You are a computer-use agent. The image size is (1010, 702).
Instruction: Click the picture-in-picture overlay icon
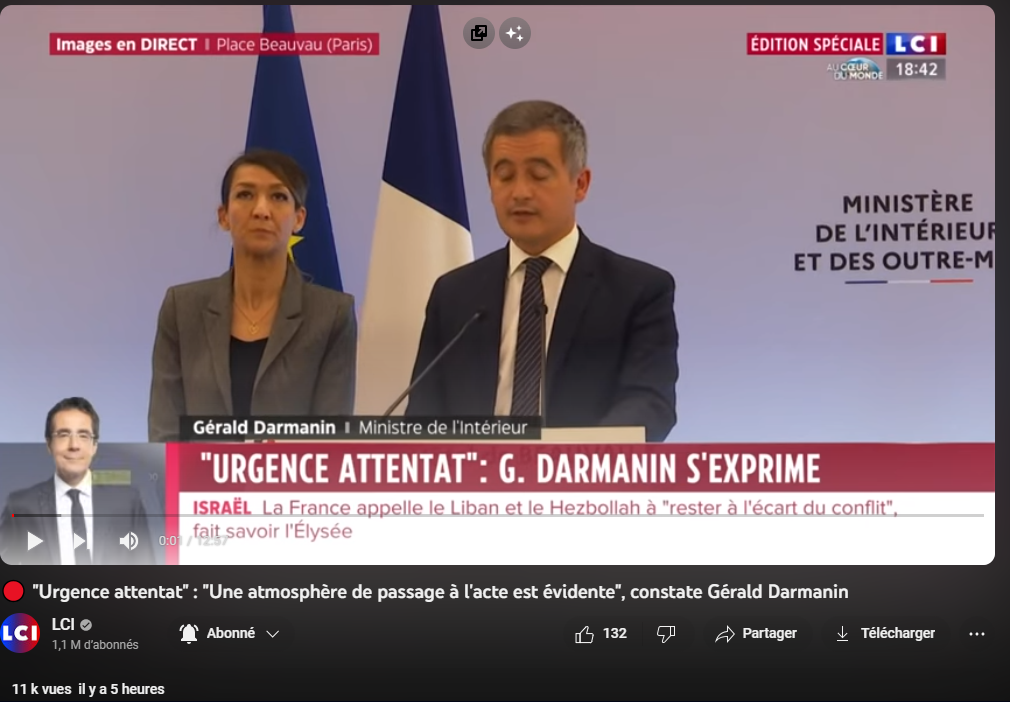pyautogui.click(x=479, y=33)
